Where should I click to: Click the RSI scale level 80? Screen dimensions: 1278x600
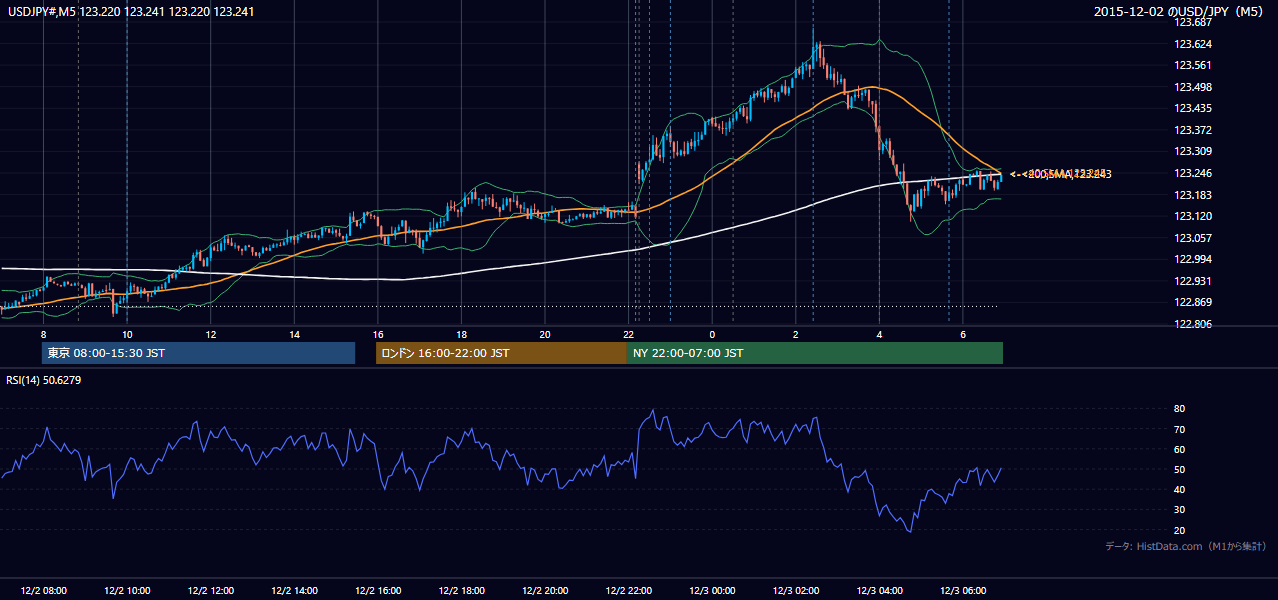(1180, 409)
